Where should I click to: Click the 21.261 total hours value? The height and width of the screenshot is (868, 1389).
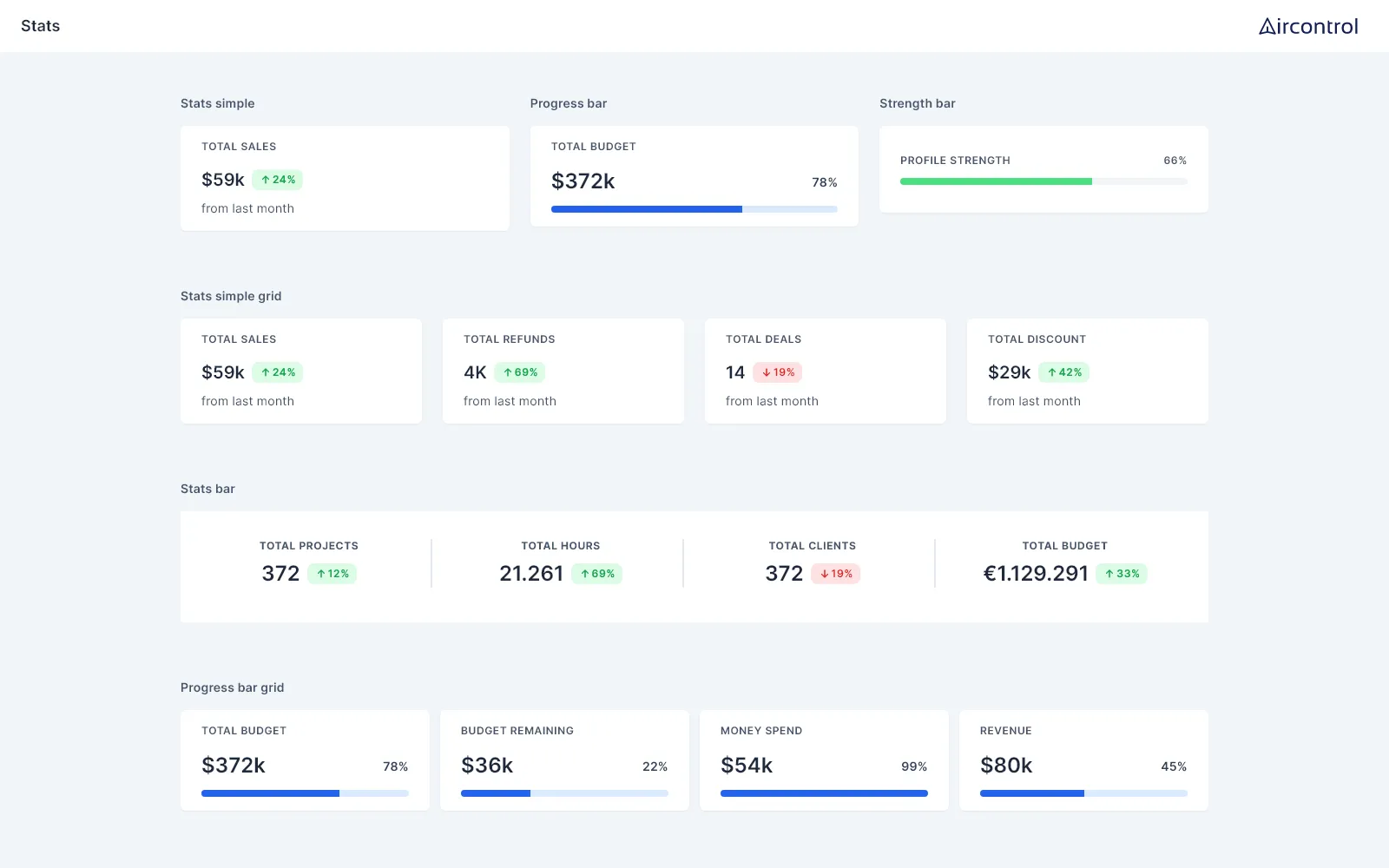[531, 574]
